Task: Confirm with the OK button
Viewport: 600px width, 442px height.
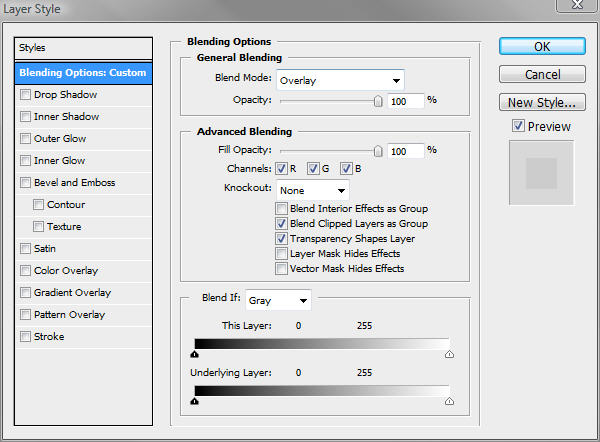Action: click(542, 46)
